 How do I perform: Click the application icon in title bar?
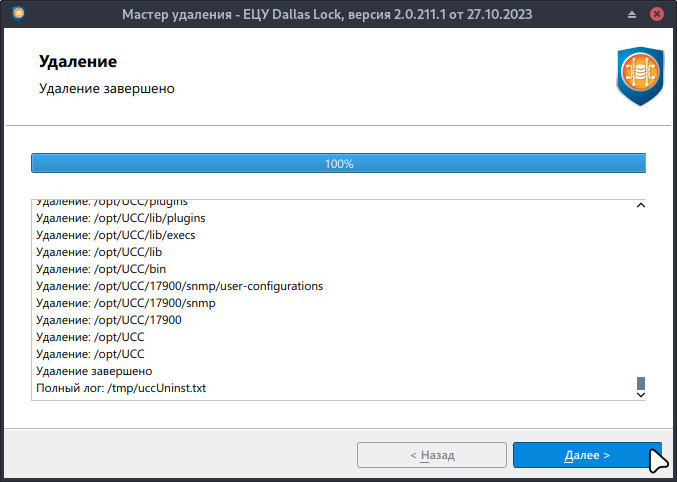[18, 15]
